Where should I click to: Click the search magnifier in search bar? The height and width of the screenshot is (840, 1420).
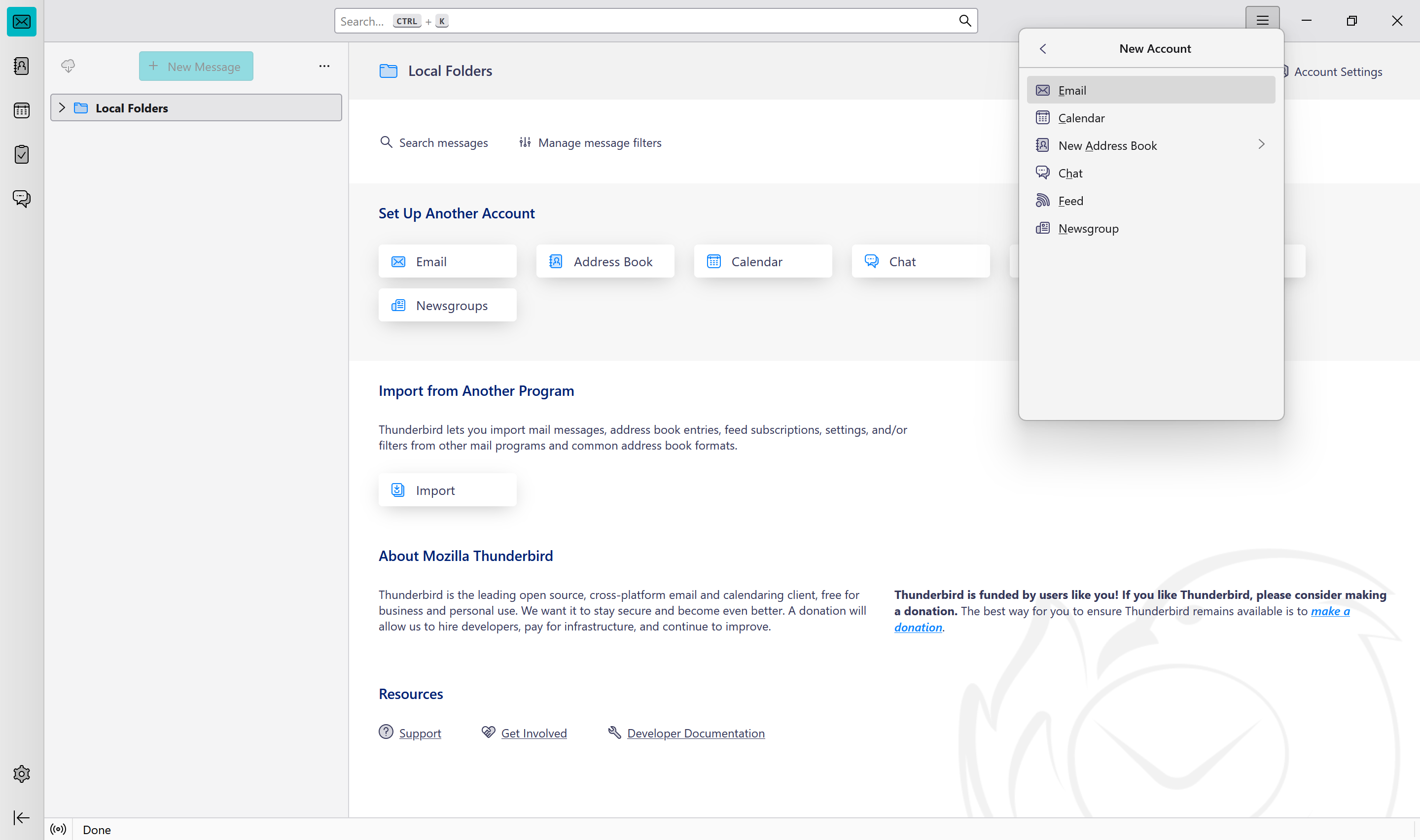[965, 21]
